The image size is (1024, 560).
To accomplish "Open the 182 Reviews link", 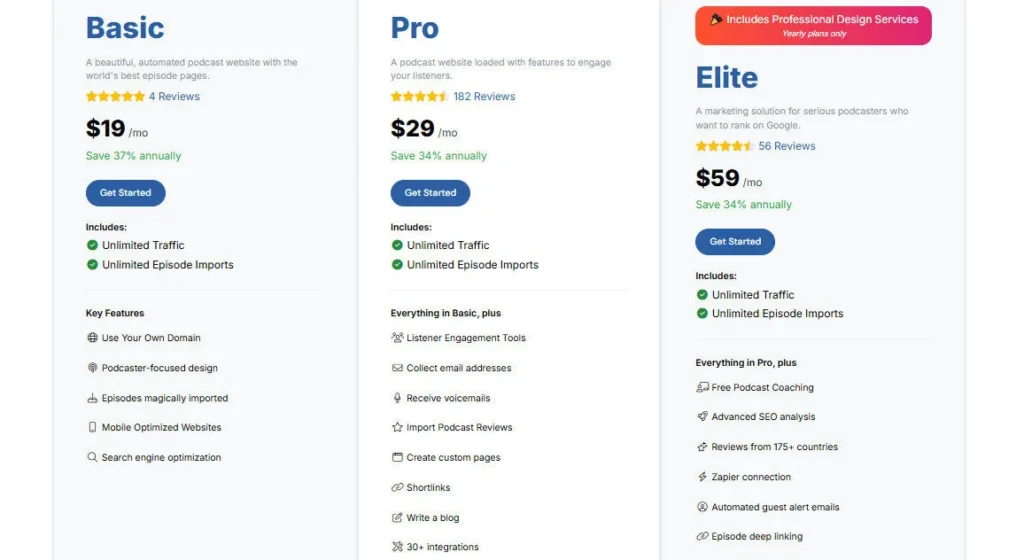I will 484,97.
